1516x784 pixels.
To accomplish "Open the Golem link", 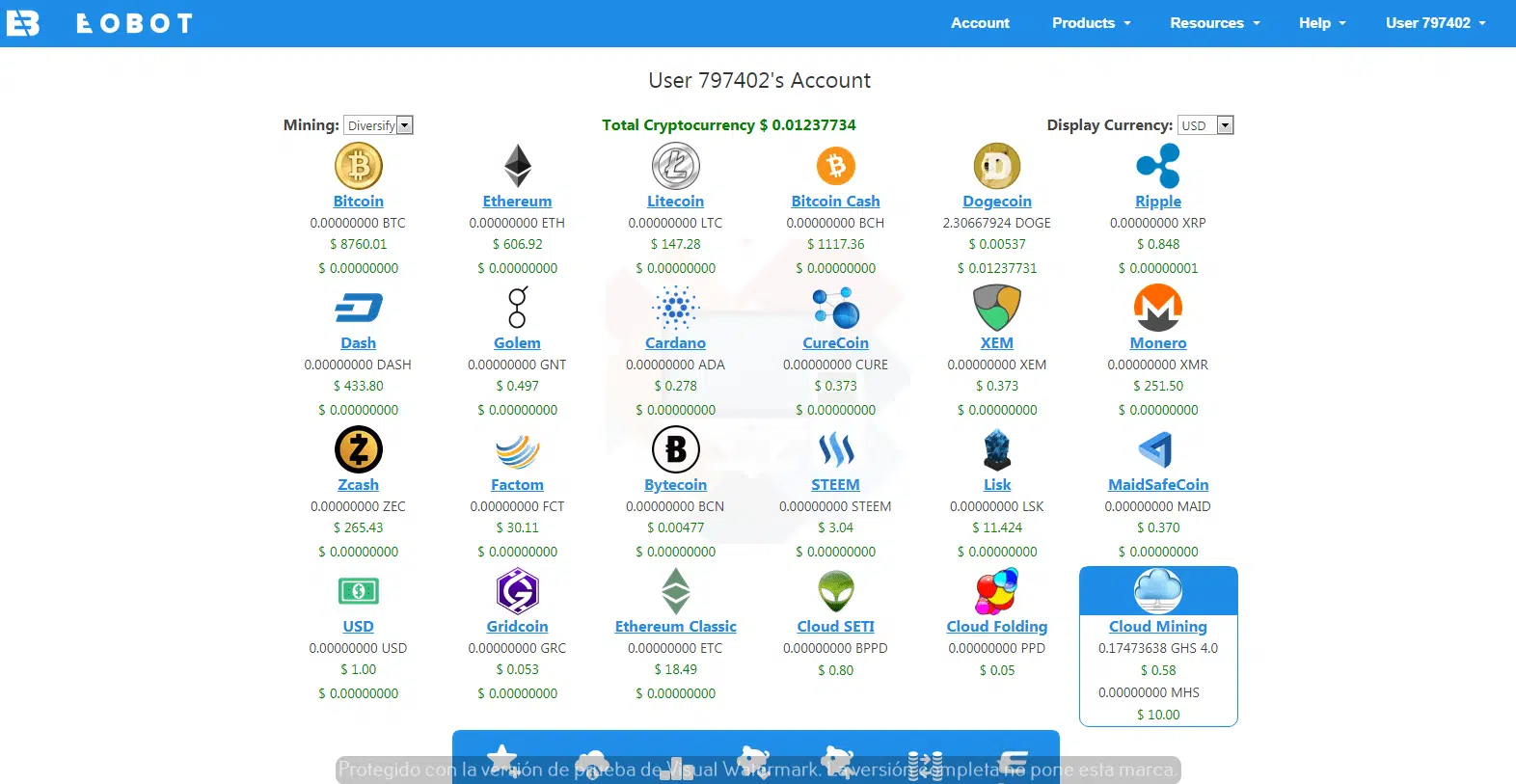I will tap(518, 343).
